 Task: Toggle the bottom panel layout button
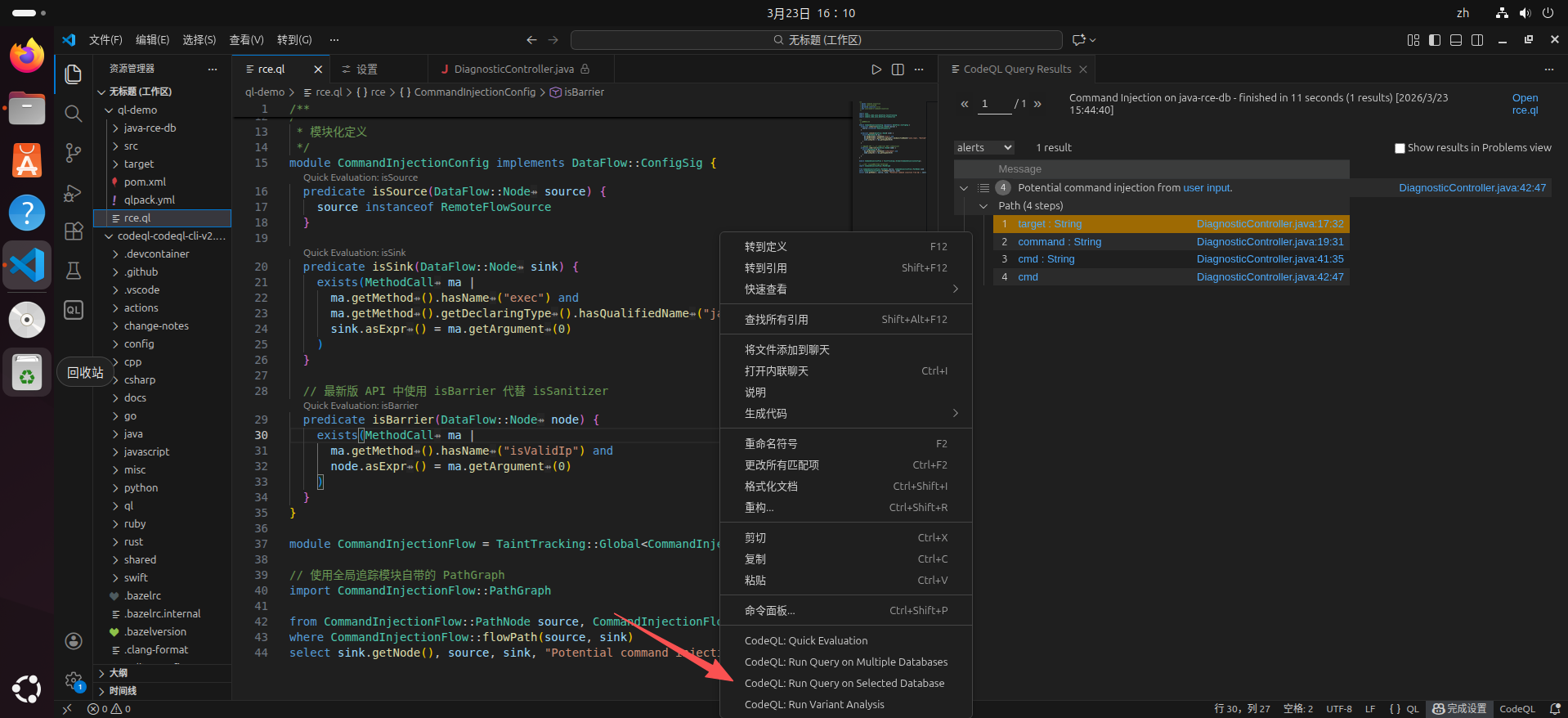click(1456, 40)
